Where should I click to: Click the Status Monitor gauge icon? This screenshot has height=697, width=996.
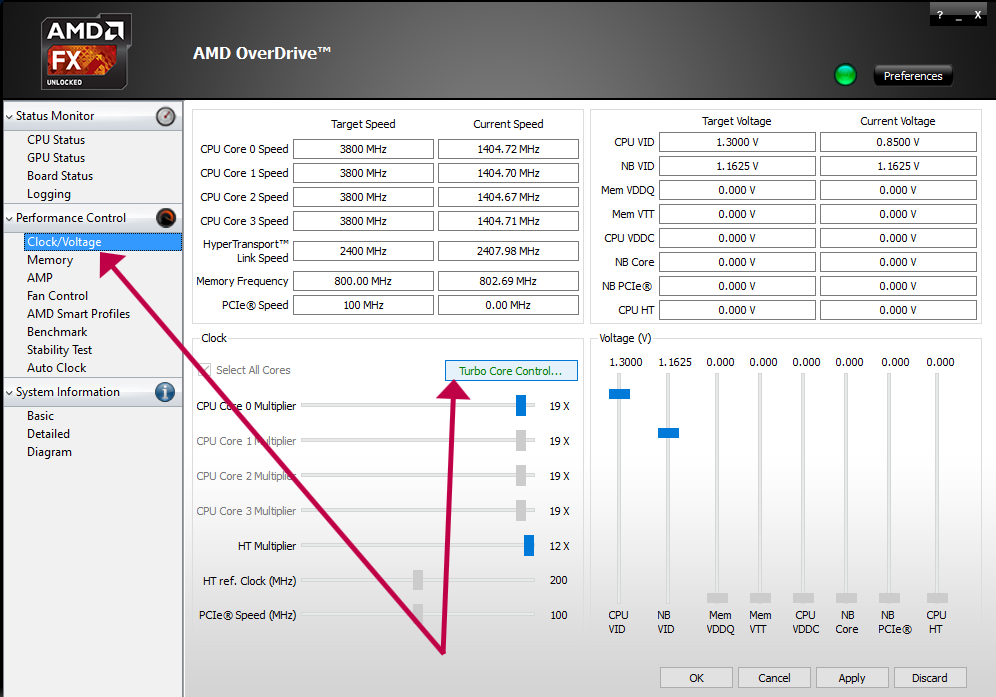click(x=166, y=116)
